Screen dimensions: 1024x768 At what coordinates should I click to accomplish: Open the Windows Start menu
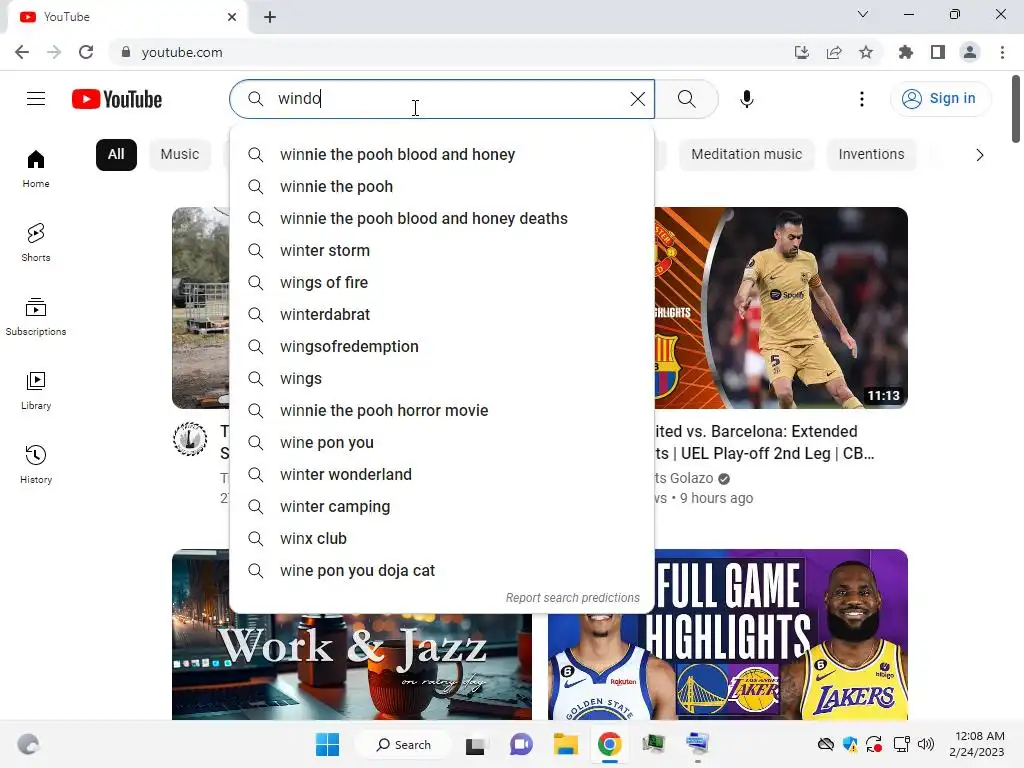pos(327,744)
